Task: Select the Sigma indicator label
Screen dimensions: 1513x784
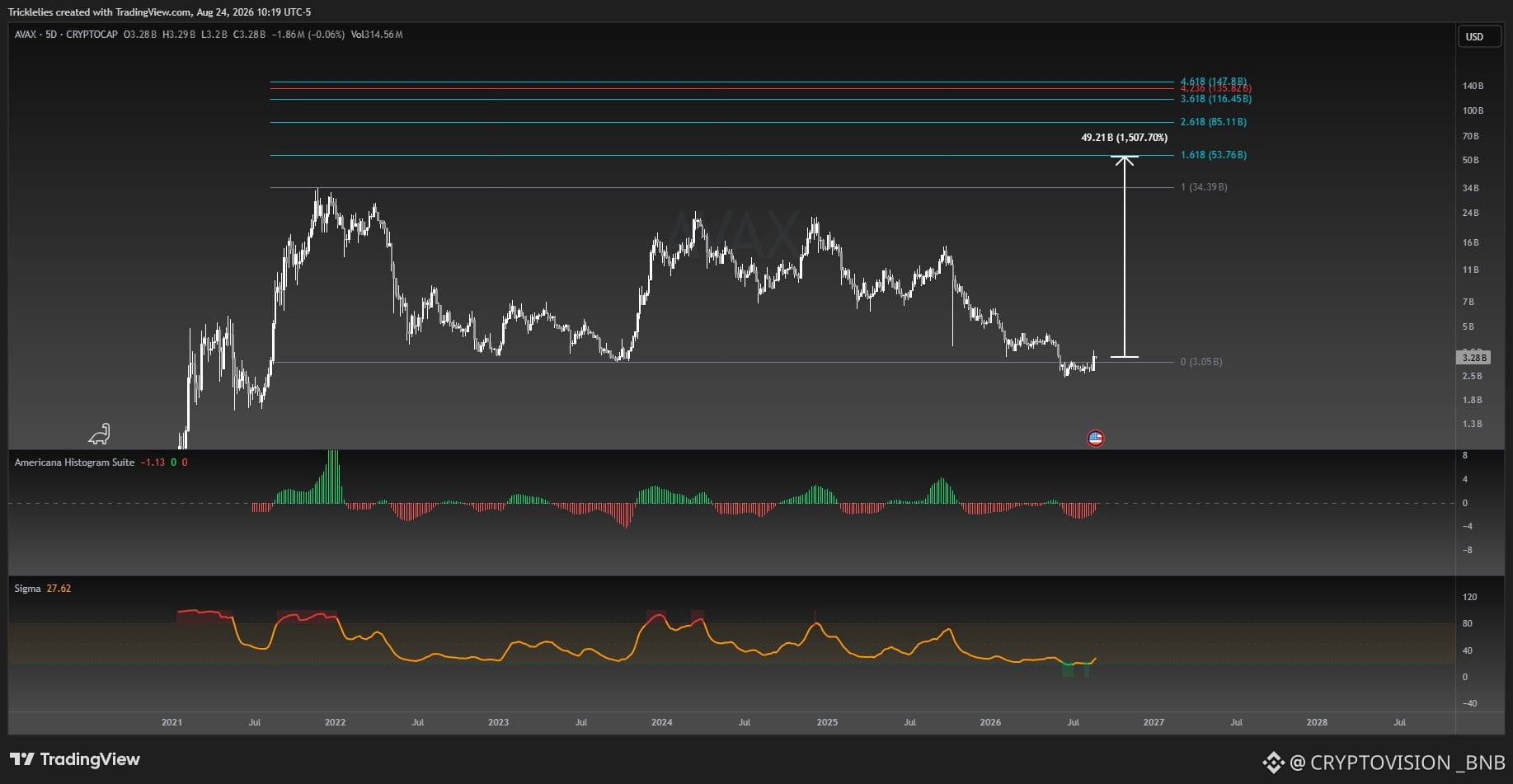Action: tap(27, 589)
